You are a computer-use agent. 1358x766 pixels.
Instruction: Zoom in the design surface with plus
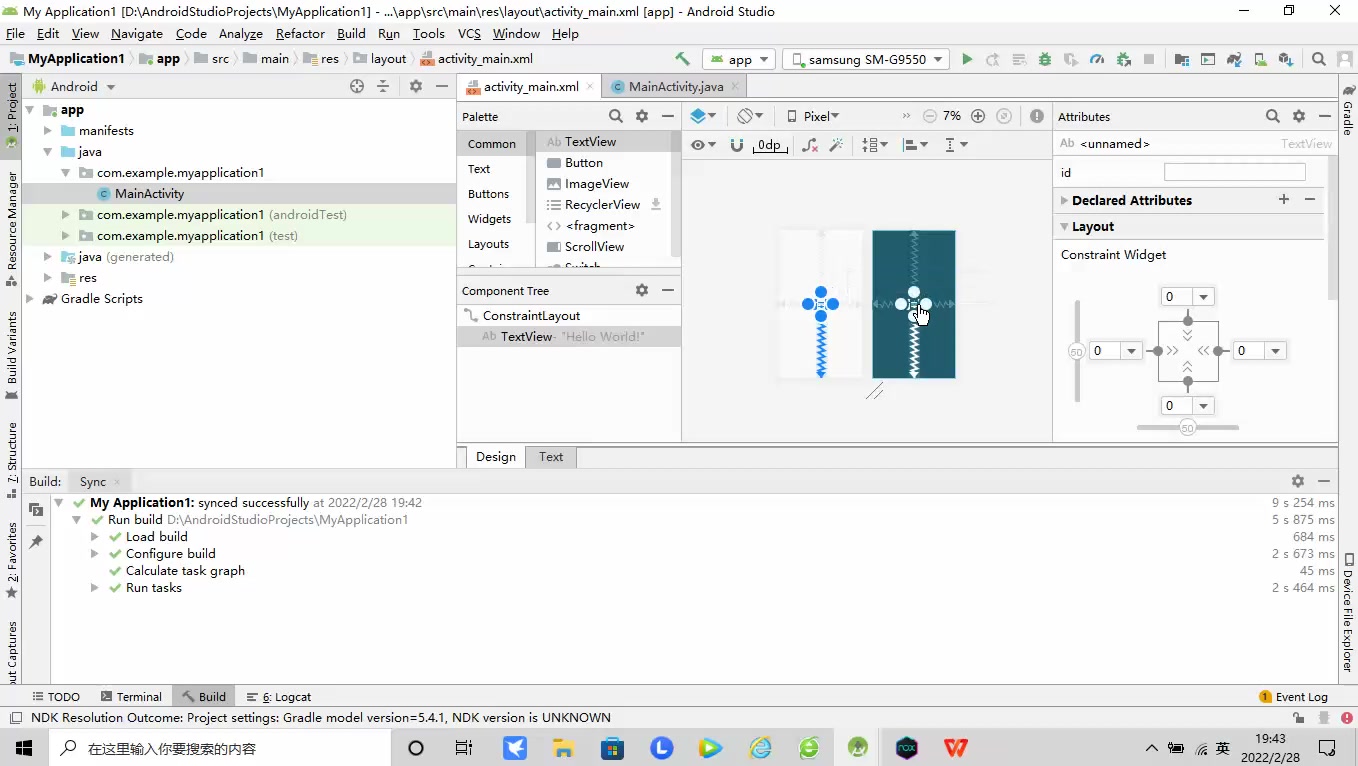coord(978,116)
